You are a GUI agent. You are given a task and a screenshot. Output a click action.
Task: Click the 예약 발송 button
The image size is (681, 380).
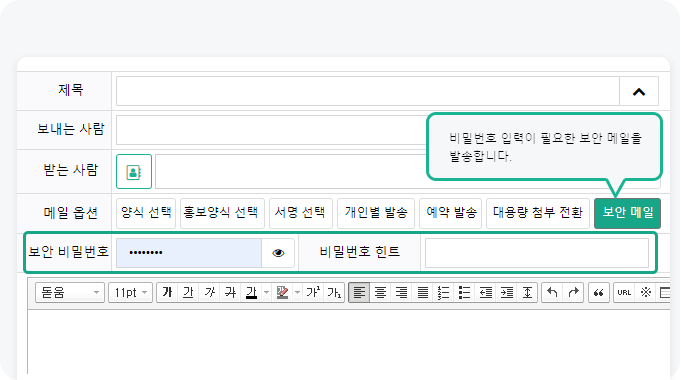tap(450, 213)
